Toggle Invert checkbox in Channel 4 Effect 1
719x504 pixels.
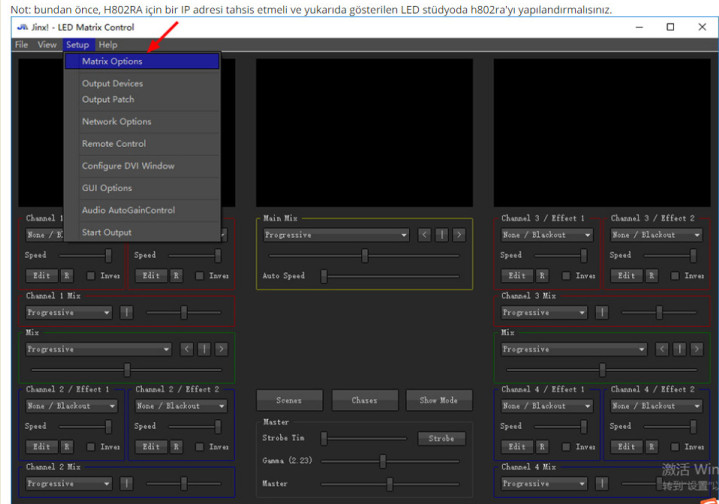tap(567, 446)
